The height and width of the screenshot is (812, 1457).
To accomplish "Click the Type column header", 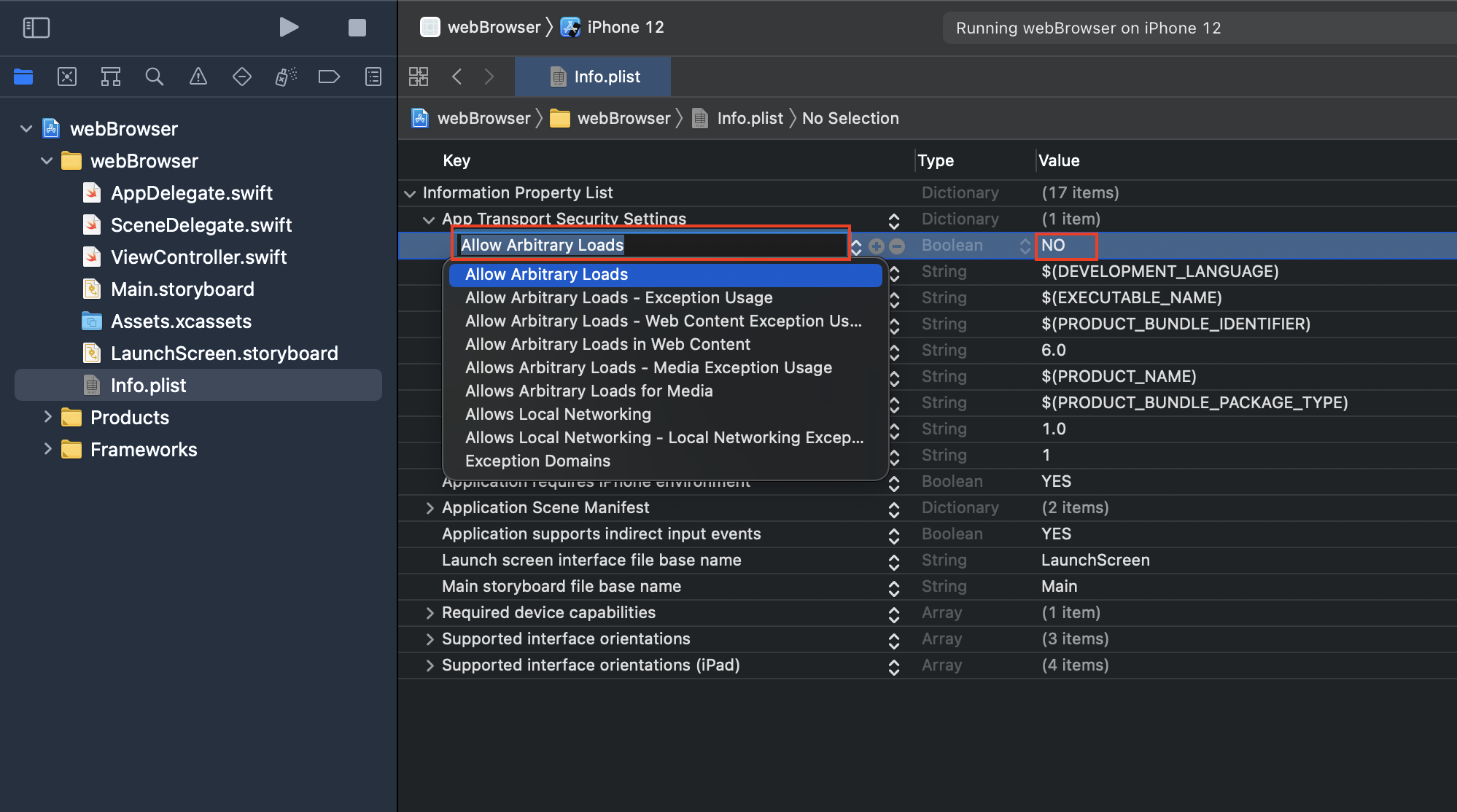I will click(936, 160).
